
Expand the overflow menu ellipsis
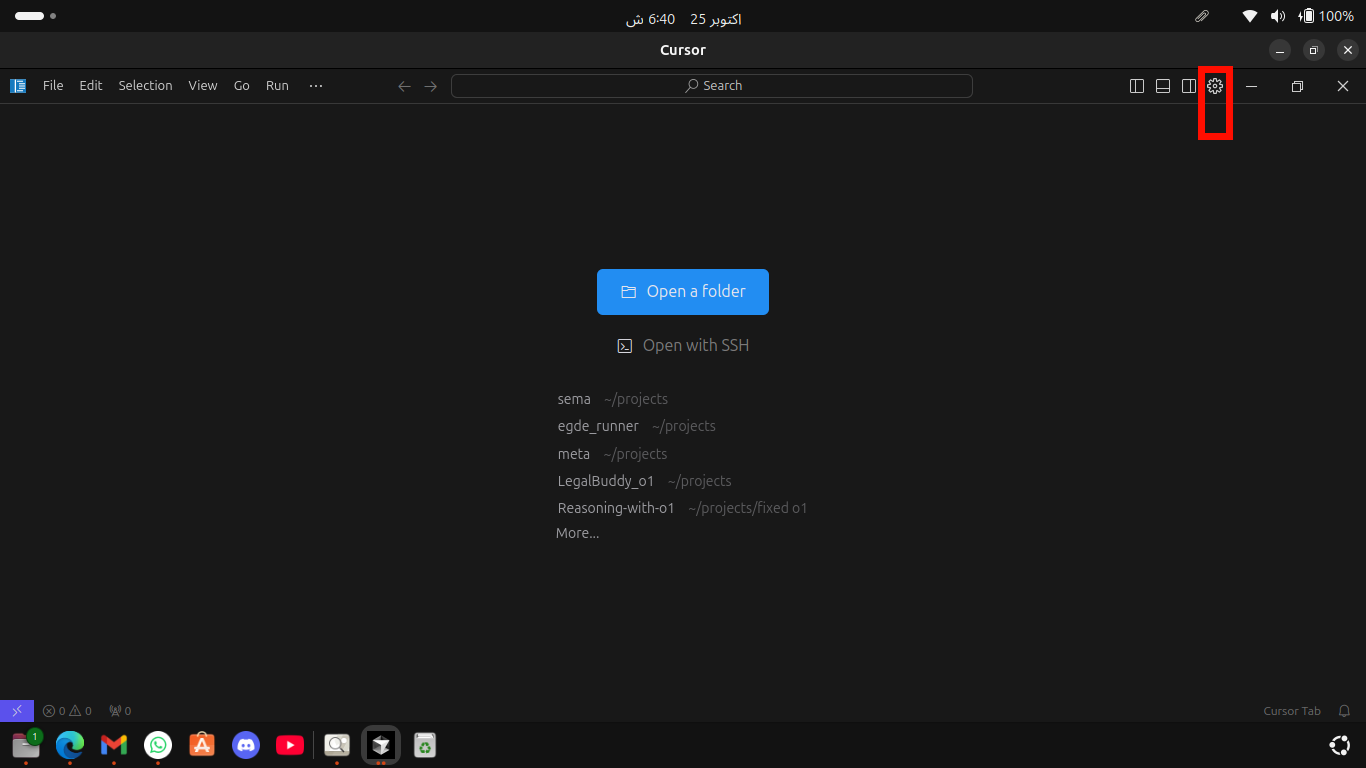316,86
